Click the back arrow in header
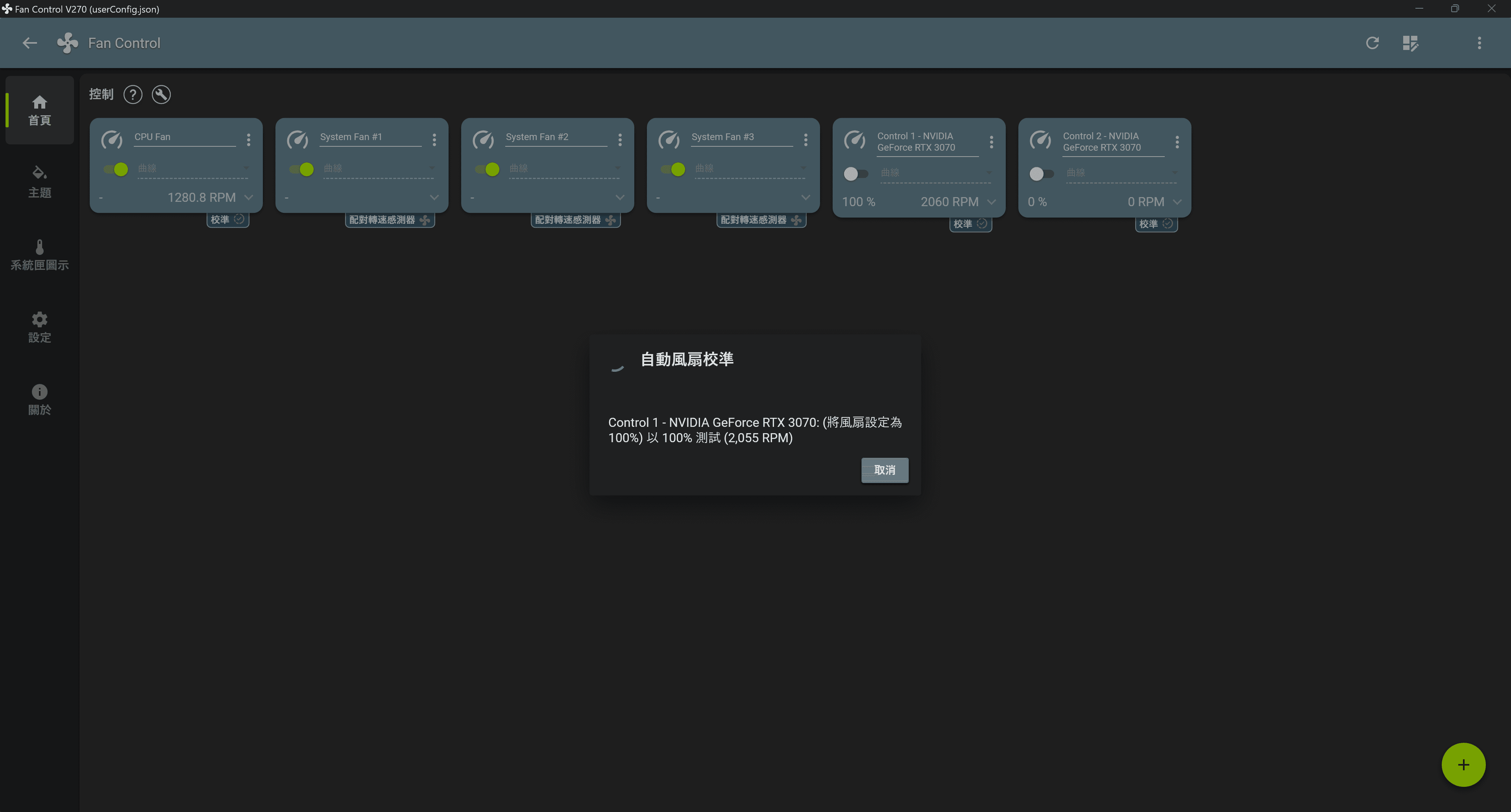 coord(30,43)
